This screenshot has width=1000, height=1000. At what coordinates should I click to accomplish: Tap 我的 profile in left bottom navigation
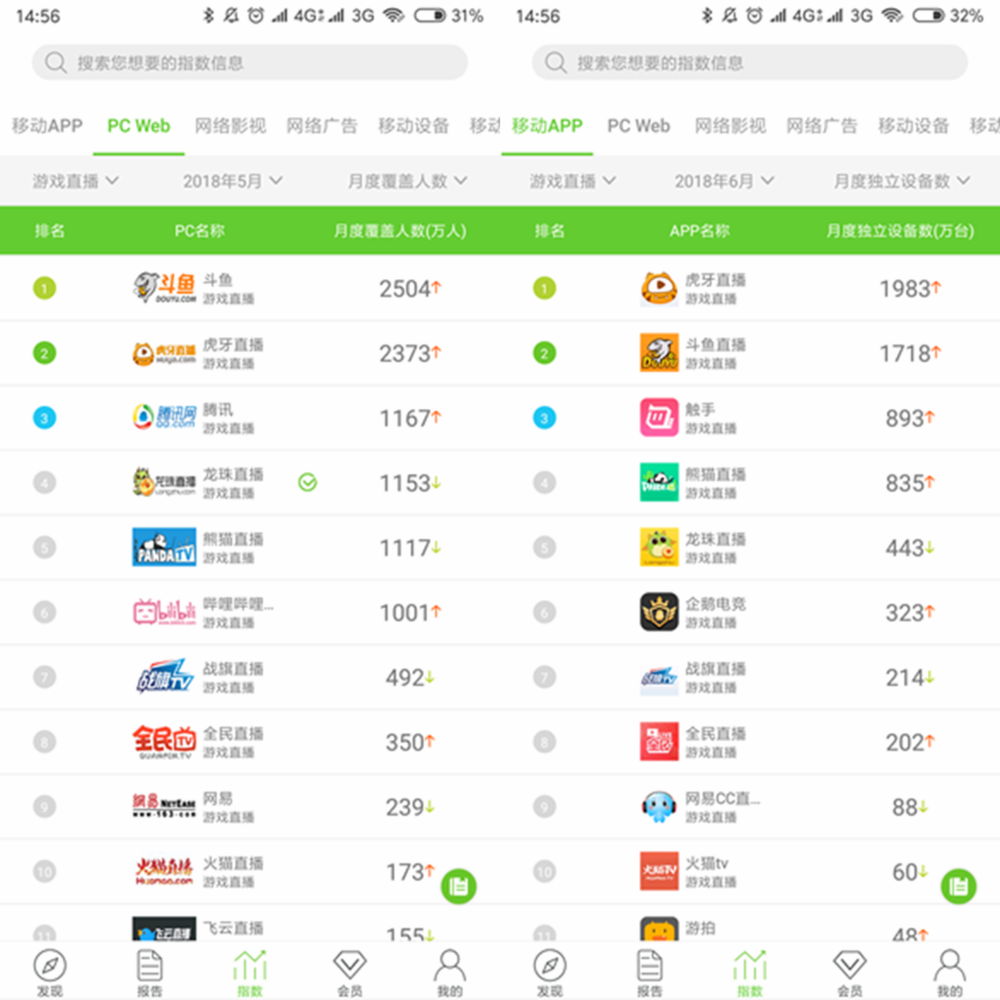coord(450,973)
